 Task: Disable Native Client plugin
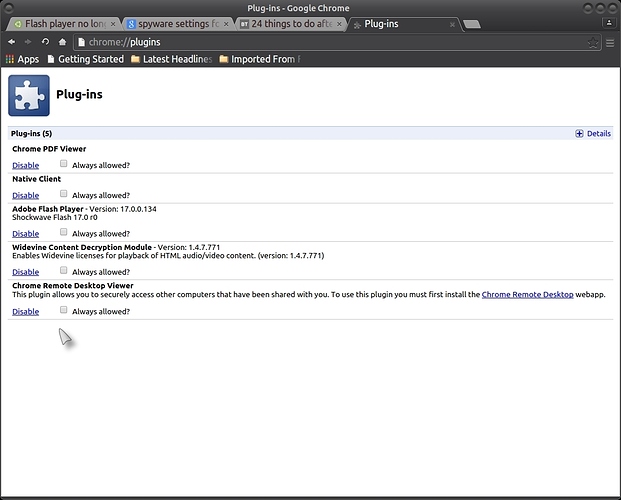click(x=25, y=195)
